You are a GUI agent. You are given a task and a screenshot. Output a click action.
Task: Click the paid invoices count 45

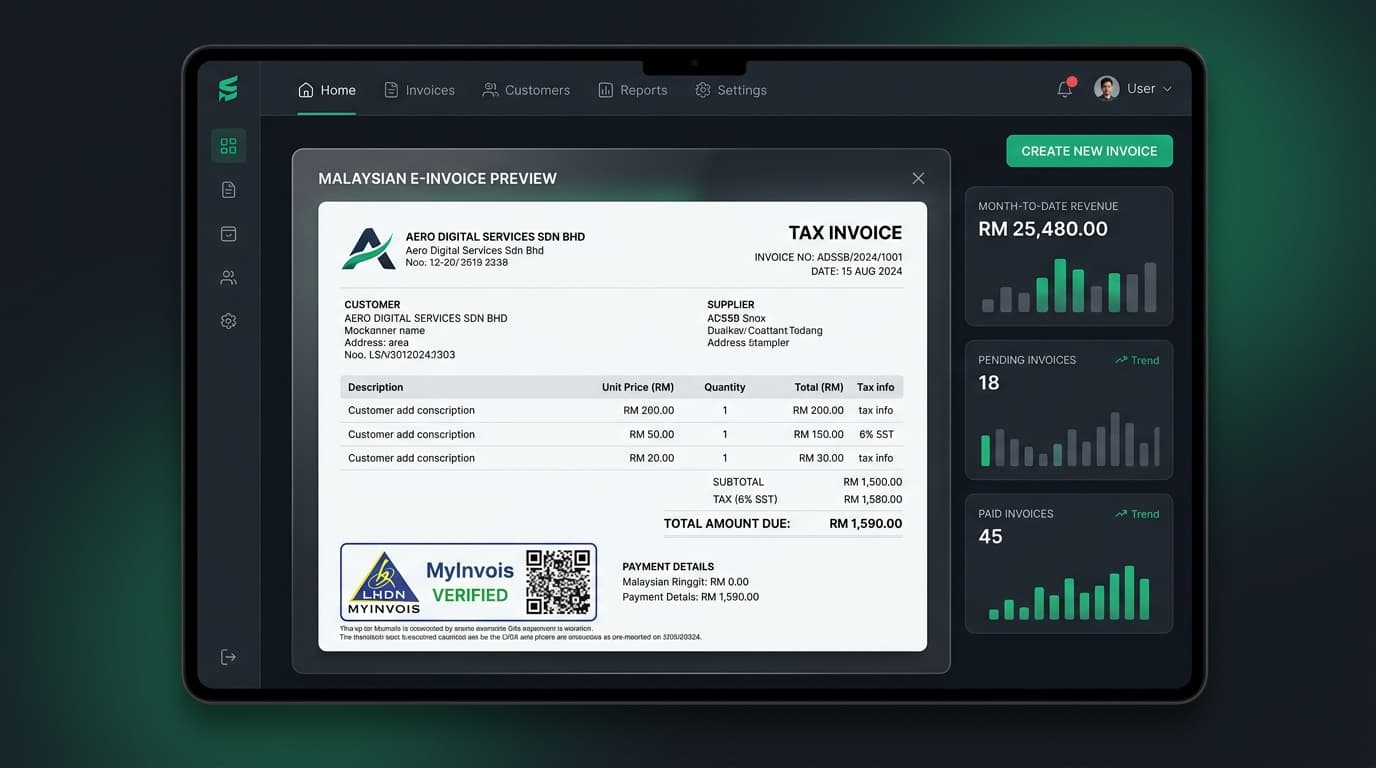click(x=990, y=537)
